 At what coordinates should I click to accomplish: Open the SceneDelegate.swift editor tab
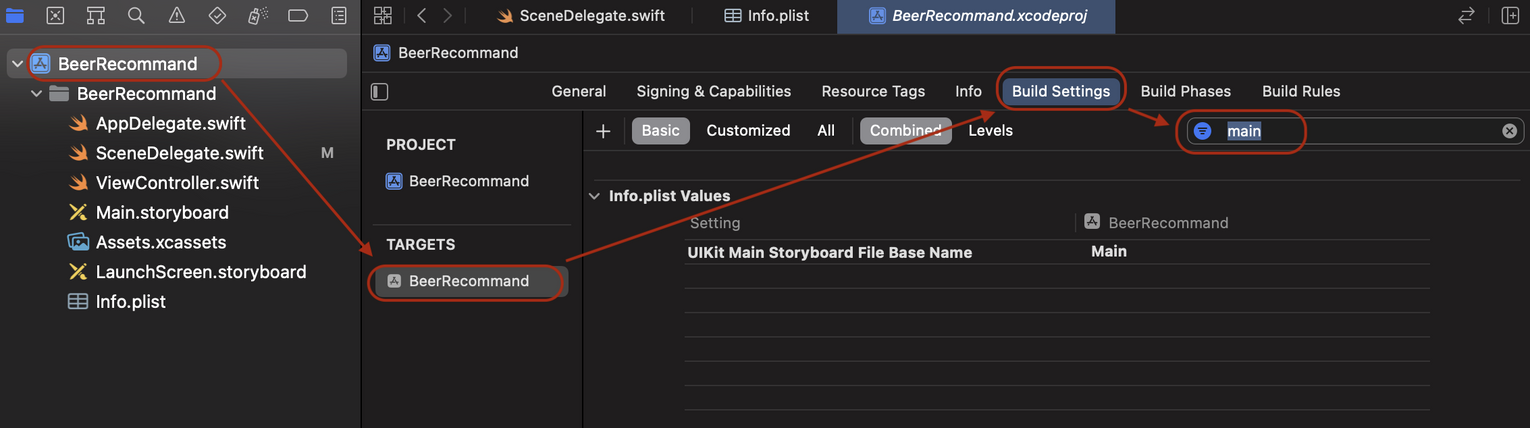(581, 16)
